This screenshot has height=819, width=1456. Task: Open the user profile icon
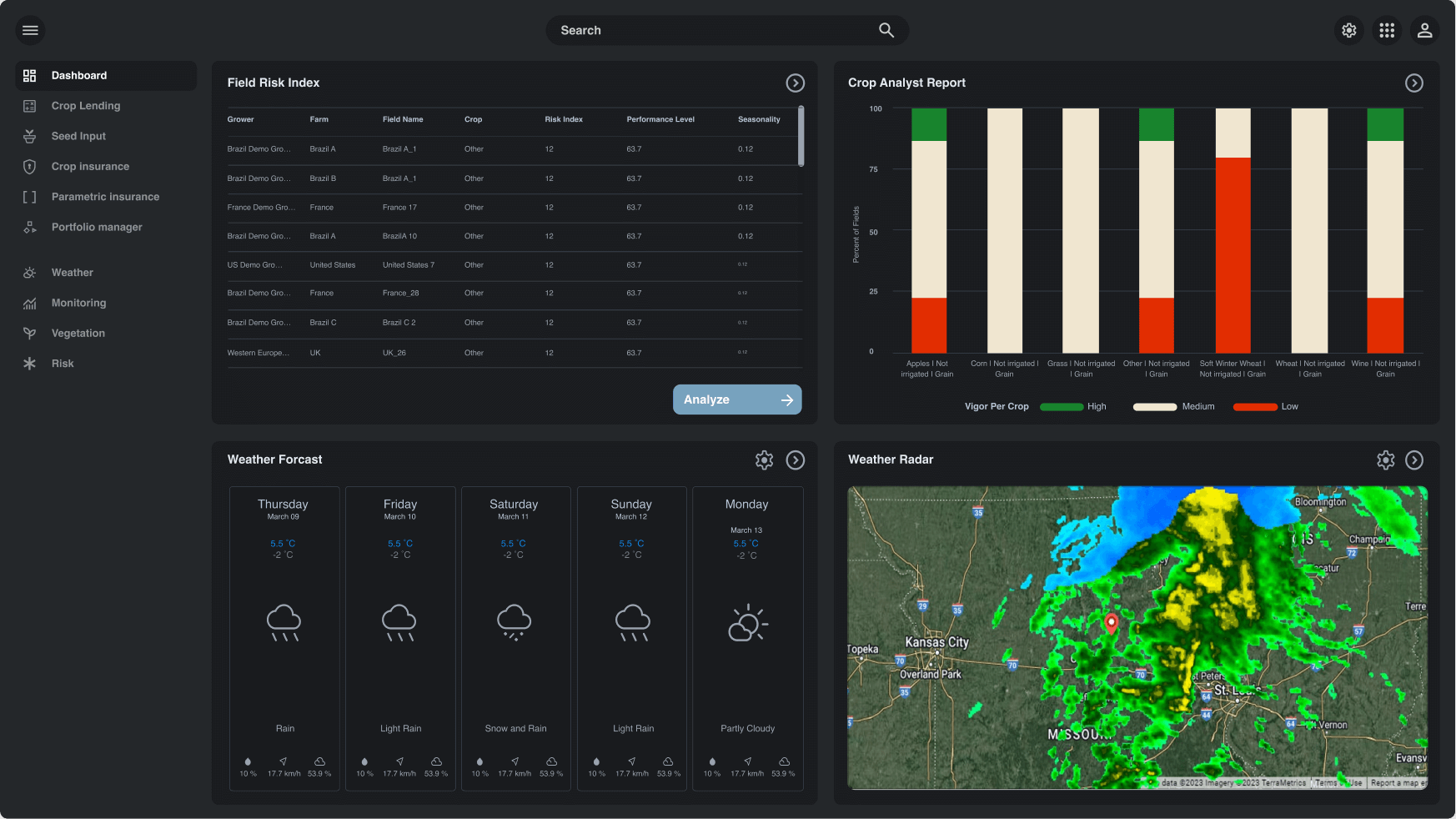point(1425,30)
